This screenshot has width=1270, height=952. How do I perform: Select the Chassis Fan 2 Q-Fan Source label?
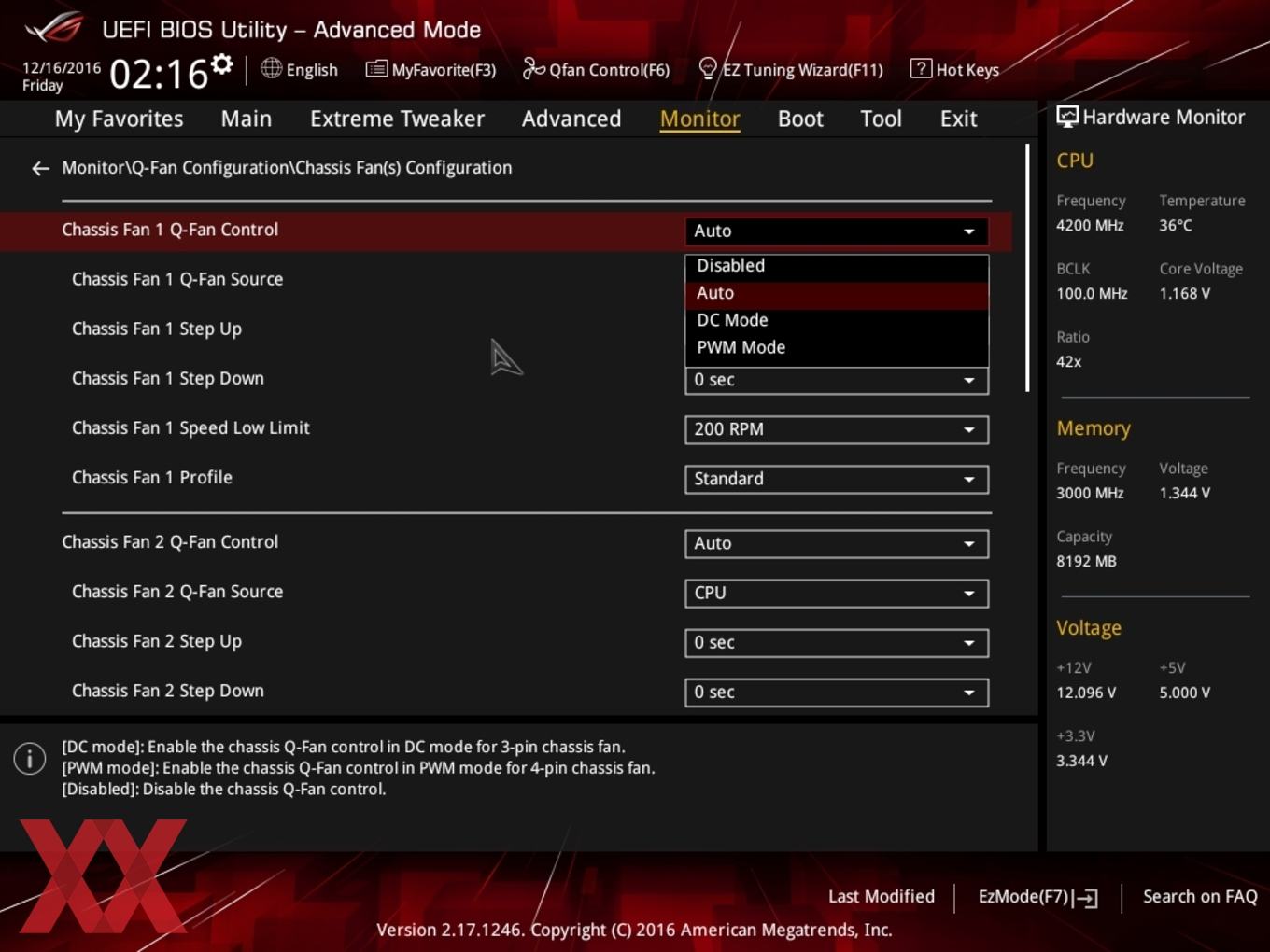tap(177, 591)
